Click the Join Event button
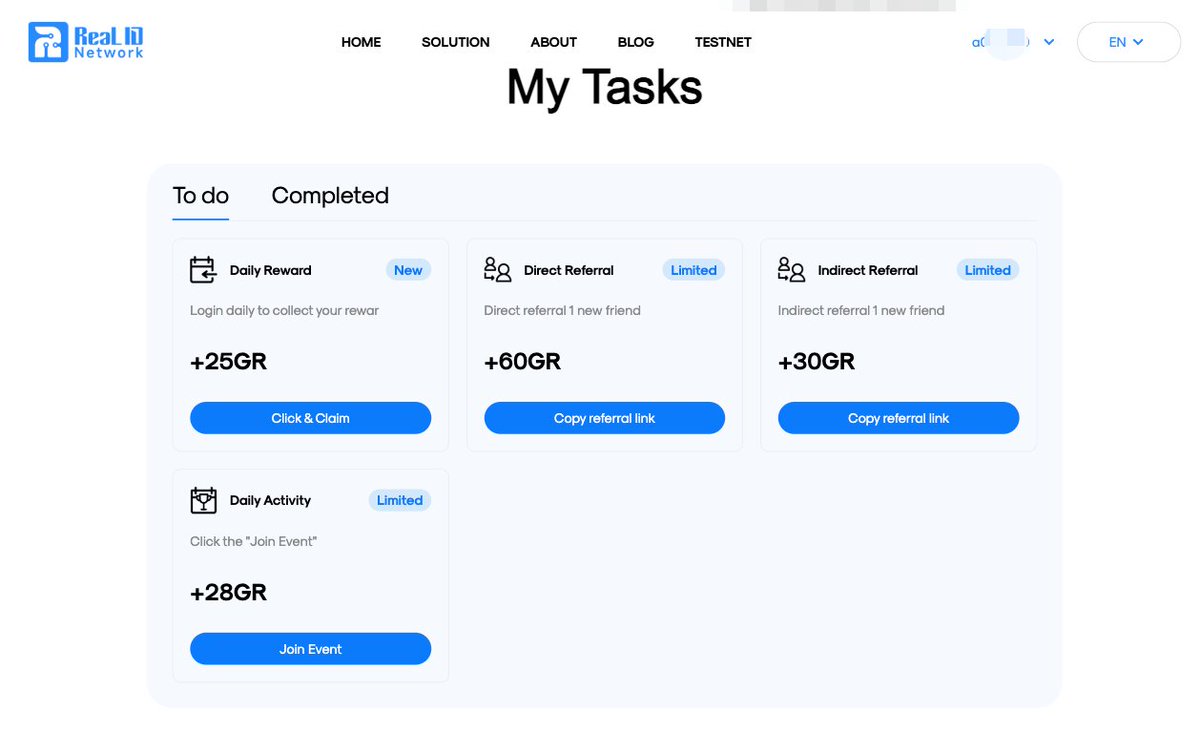Screen dimensions: 1200x733 click(x=310, y=649)
